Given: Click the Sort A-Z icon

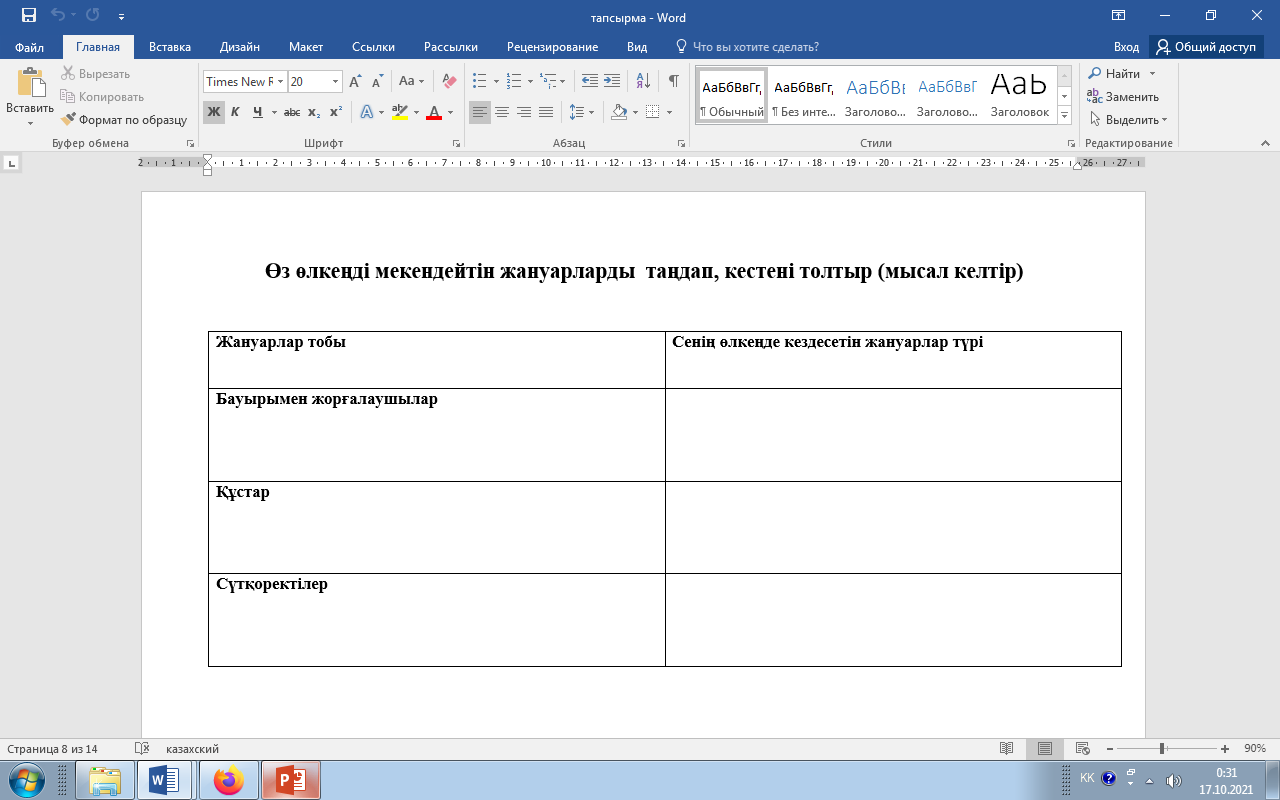Looking at the screenshot, I should (643, 81).
